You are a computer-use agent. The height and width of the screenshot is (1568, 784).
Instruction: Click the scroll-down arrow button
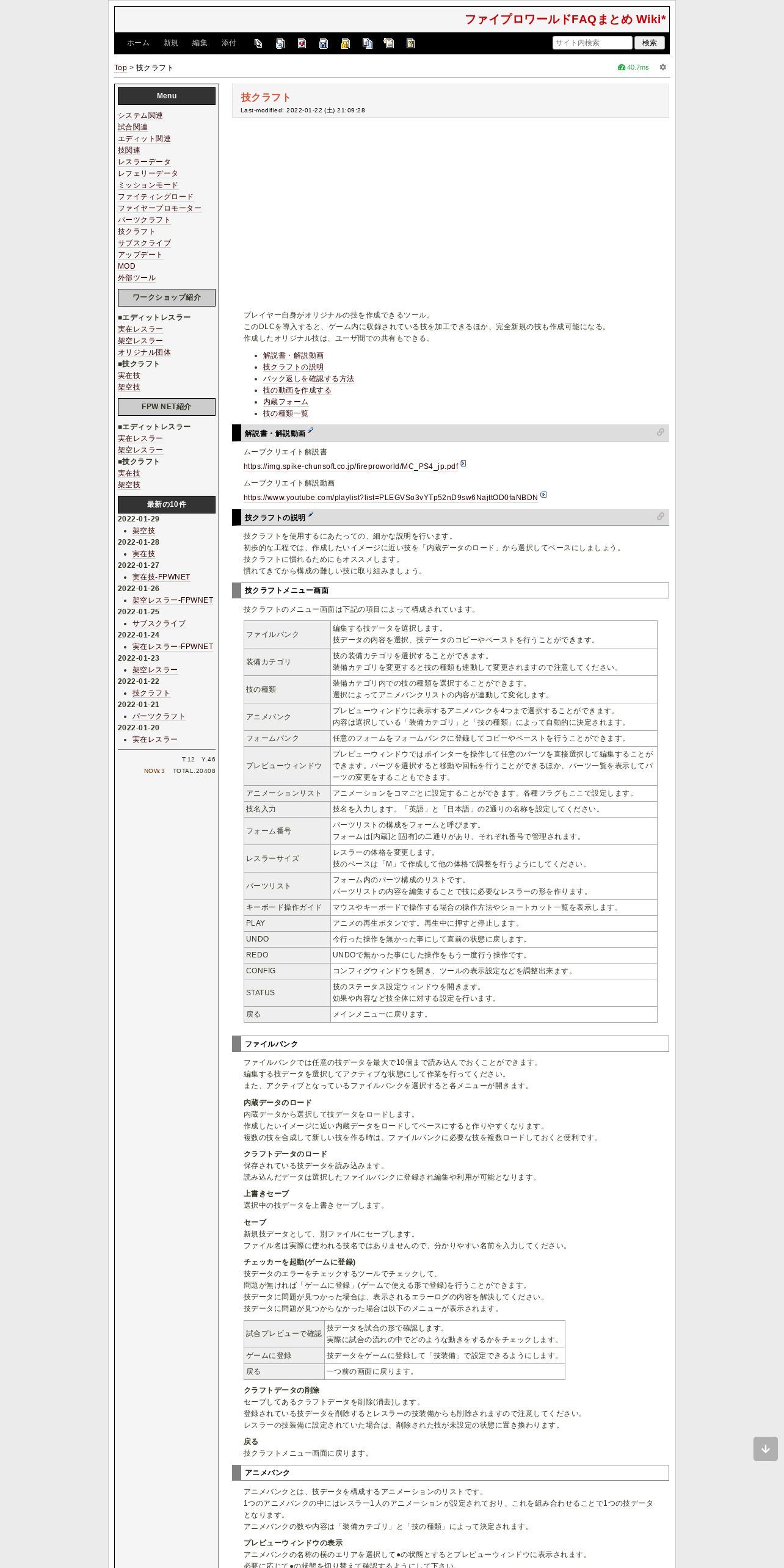(x=766, y=1449)
